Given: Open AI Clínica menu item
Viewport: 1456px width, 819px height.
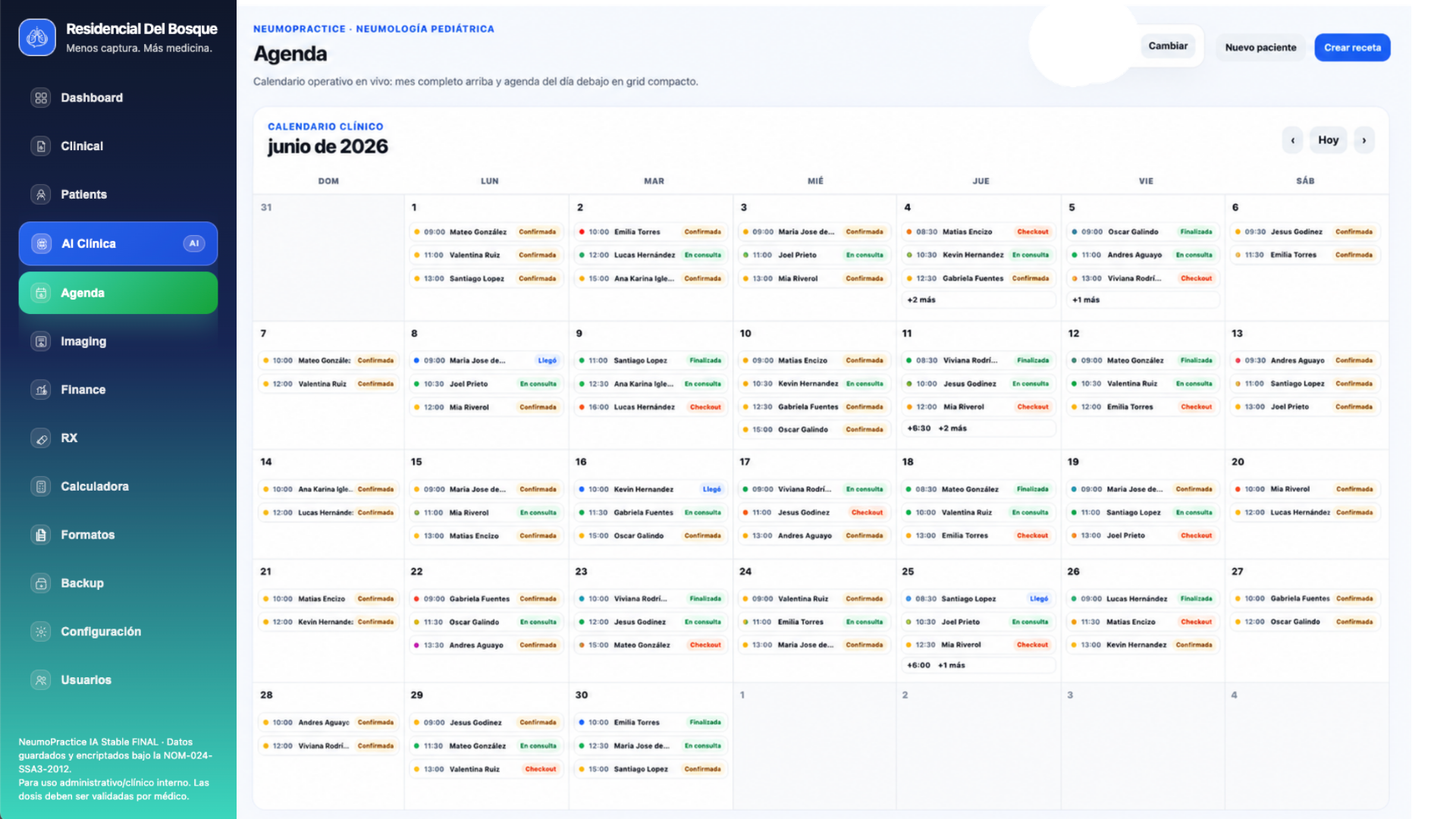Looking at the screenshot, I should [118, 244].
